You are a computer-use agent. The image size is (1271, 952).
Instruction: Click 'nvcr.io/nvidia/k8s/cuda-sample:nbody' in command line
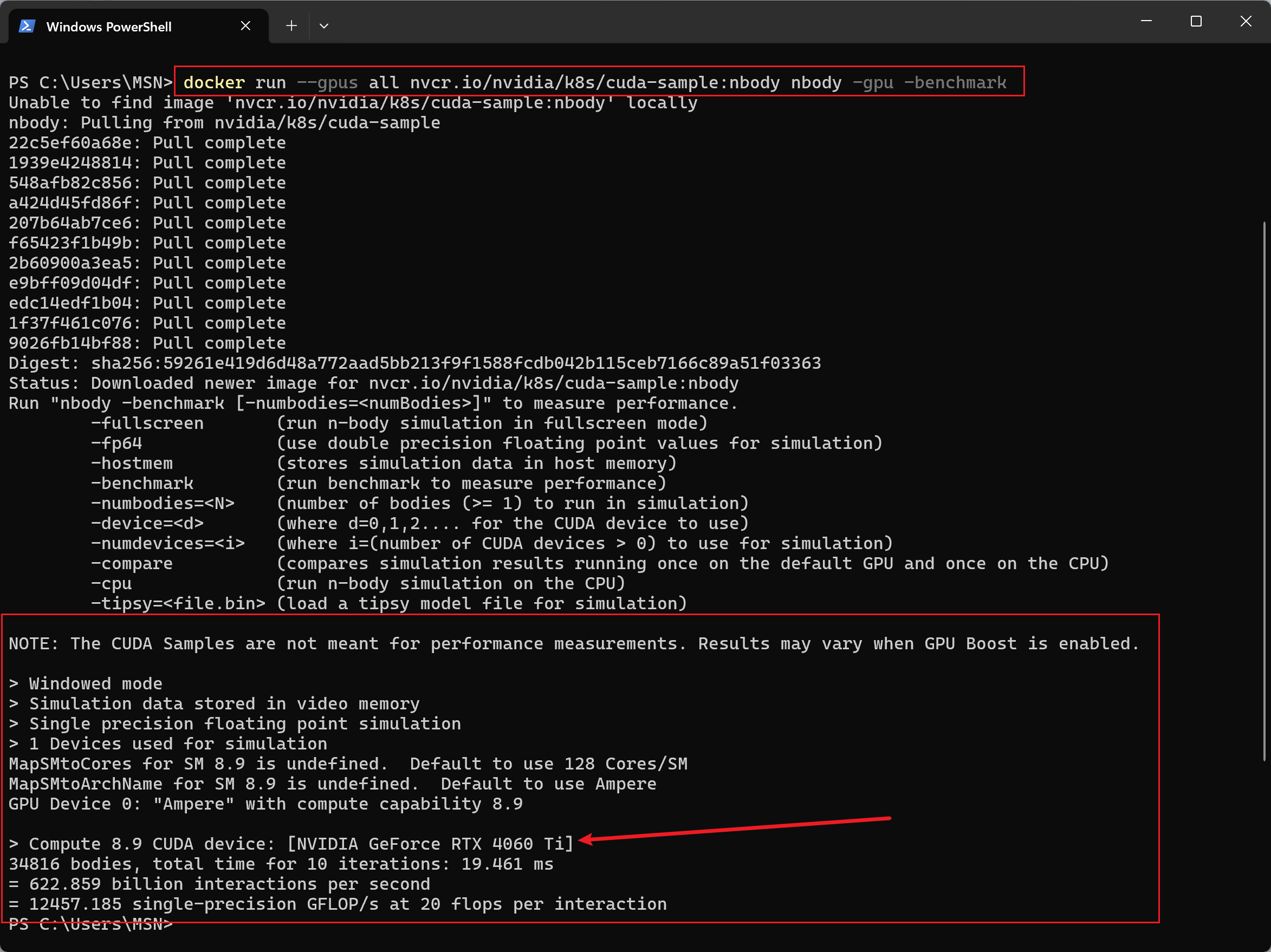click(595, 83)
